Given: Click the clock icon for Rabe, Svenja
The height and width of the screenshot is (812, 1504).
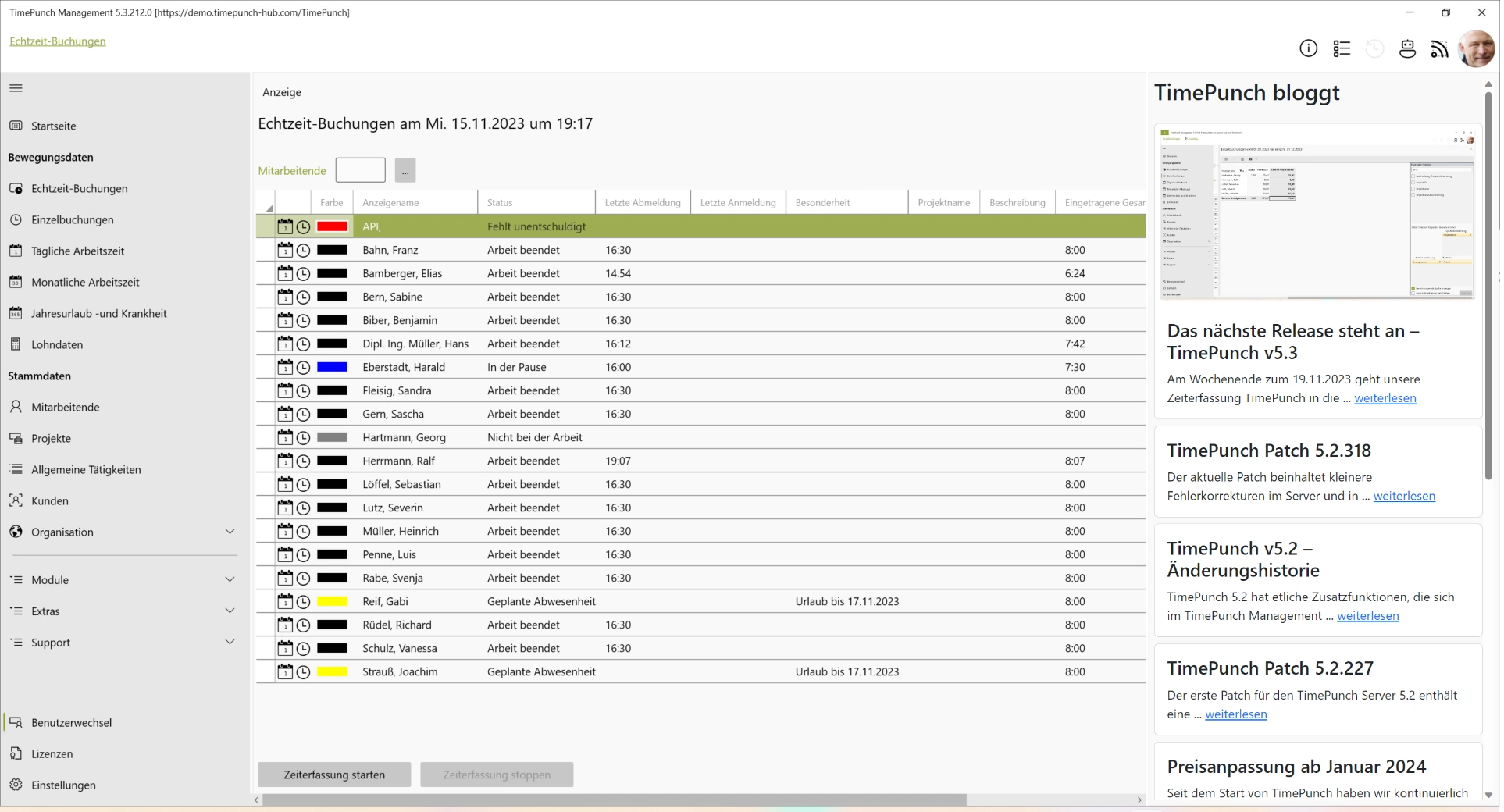Looking at the screenshot, I should (x=303, y=579).
